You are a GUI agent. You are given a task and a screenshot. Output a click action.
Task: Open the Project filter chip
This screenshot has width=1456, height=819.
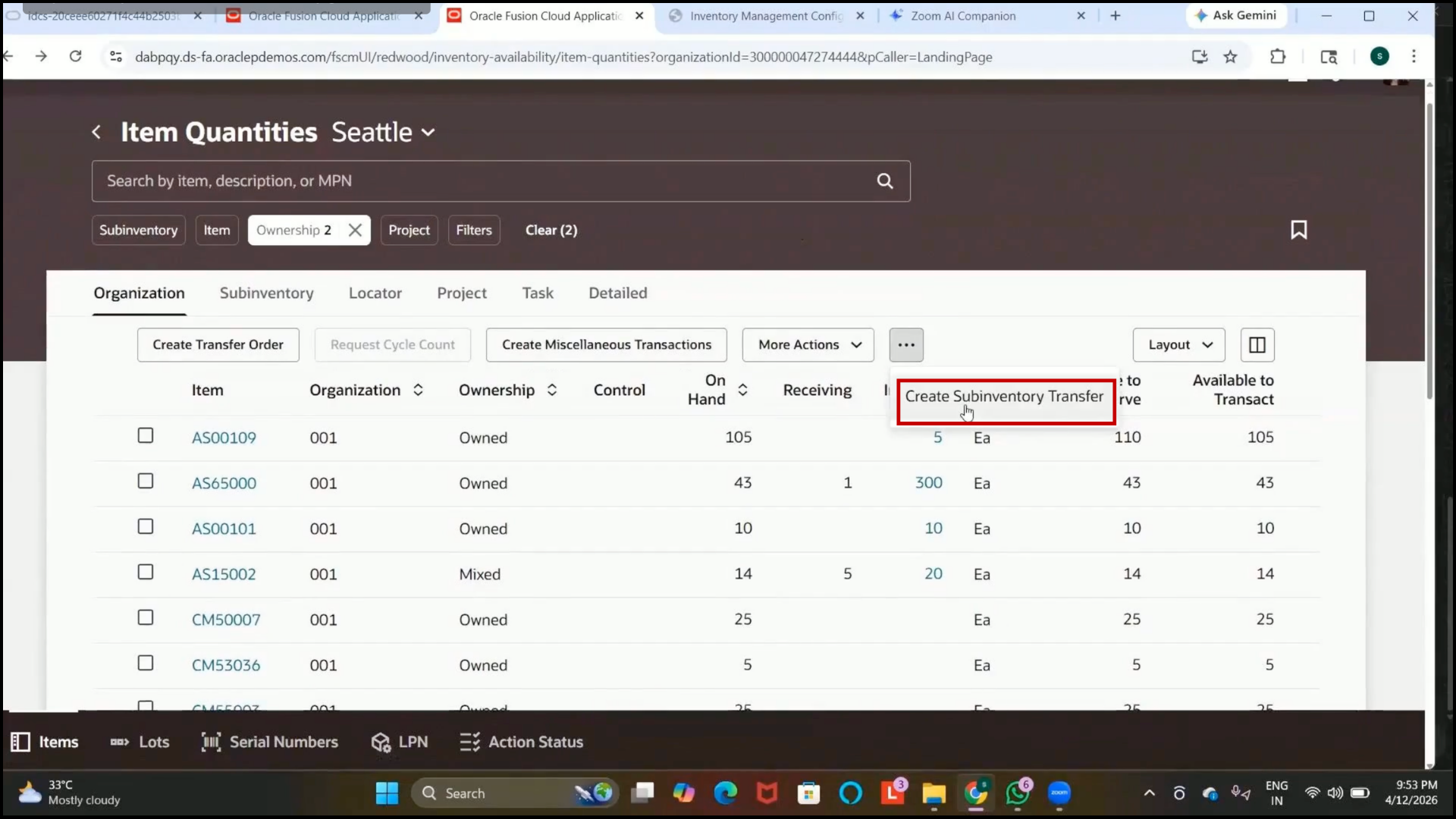(409, 230)
